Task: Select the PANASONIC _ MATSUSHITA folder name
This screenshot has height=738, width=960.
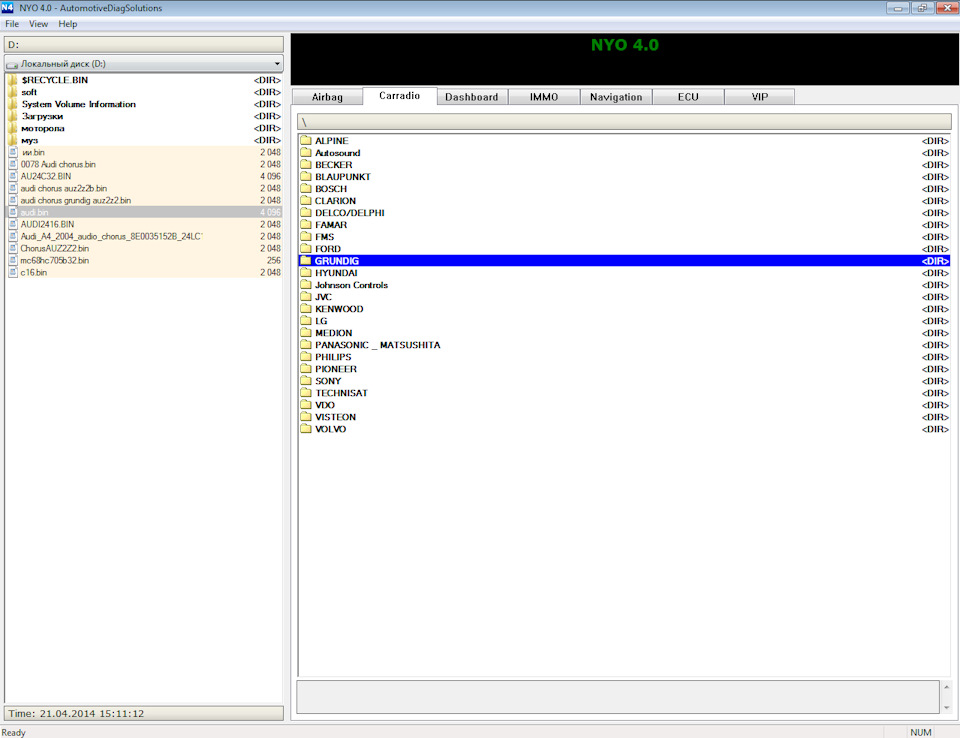Action: pyautogui.click(x=378, y=345)
